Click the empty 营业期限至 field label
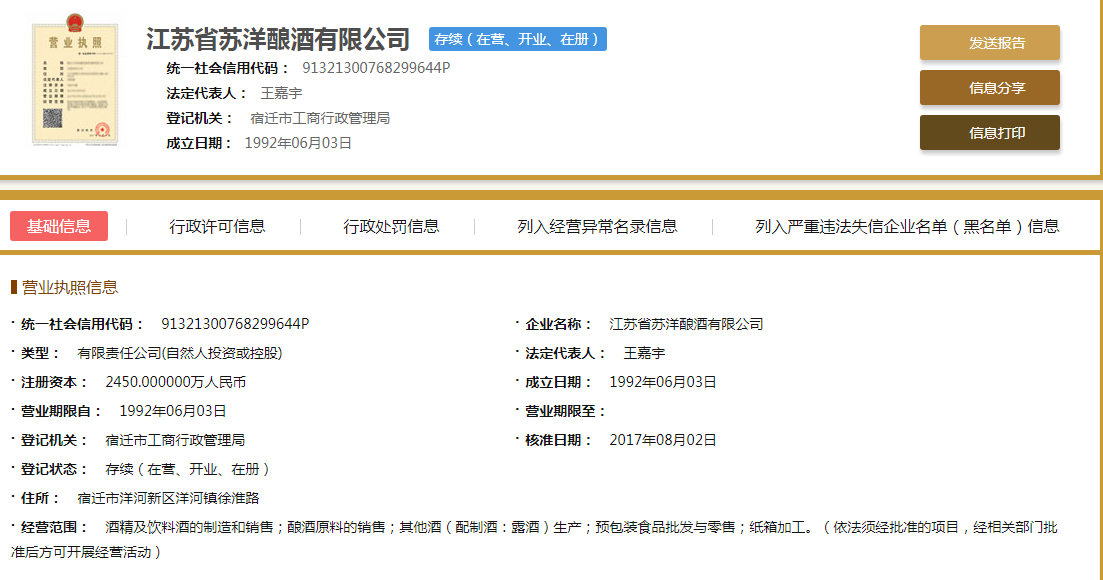Viewport: 1103px width, 580px height. 565,411
